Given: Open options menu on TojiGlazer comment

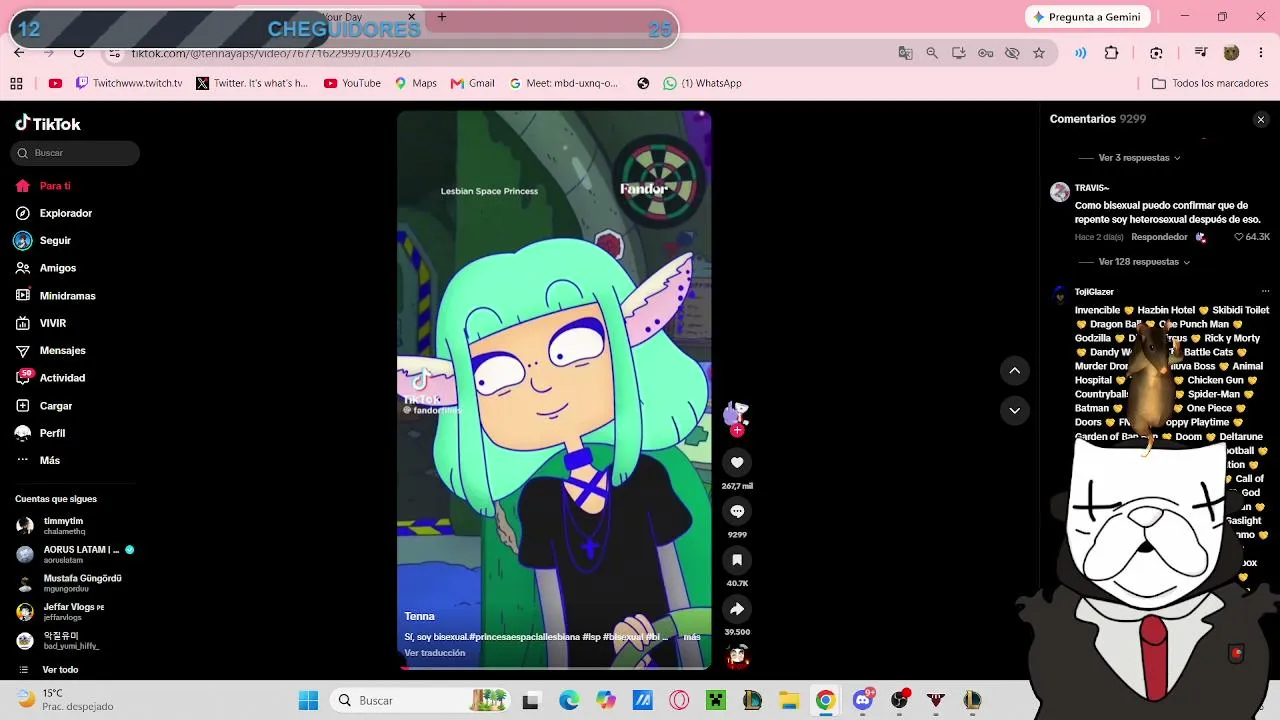Looking at the screenshot, I should pyautogui.click(x=1265, y=292).
